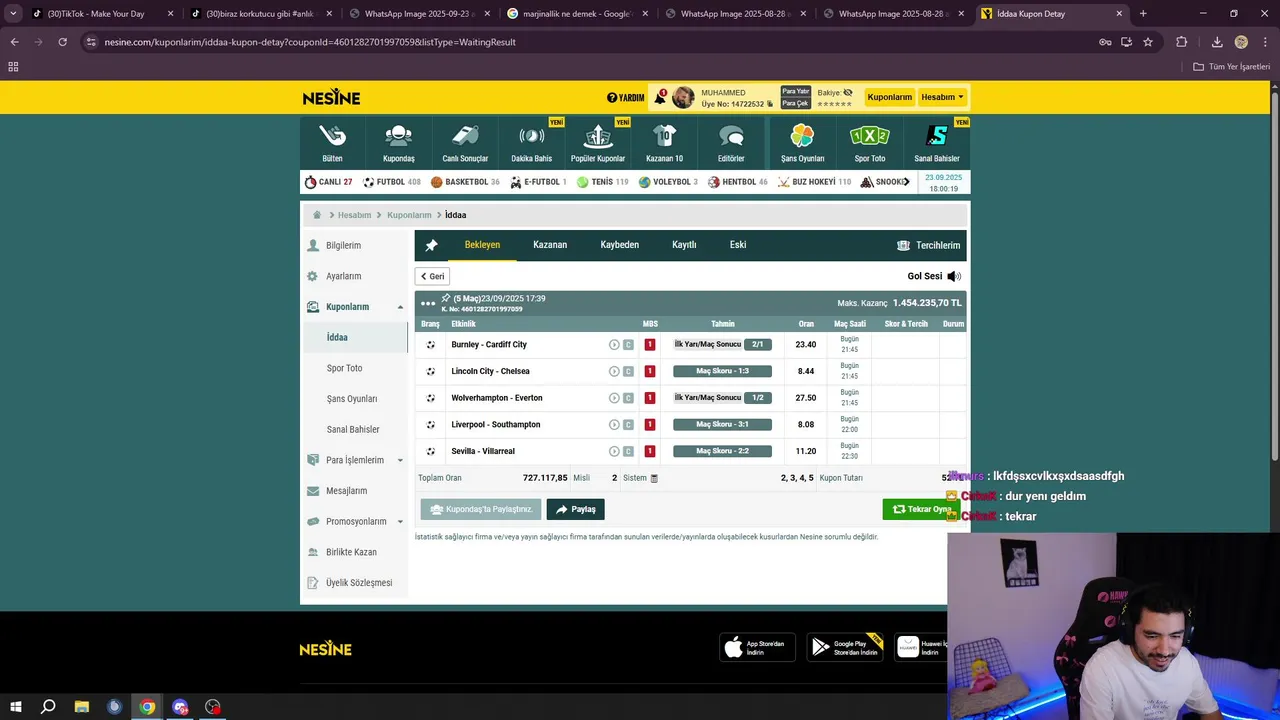Open Üyelik Sözleşmesi in sidebar
Viewport: 1280px width, 720px height.
(x=359, y=583)
